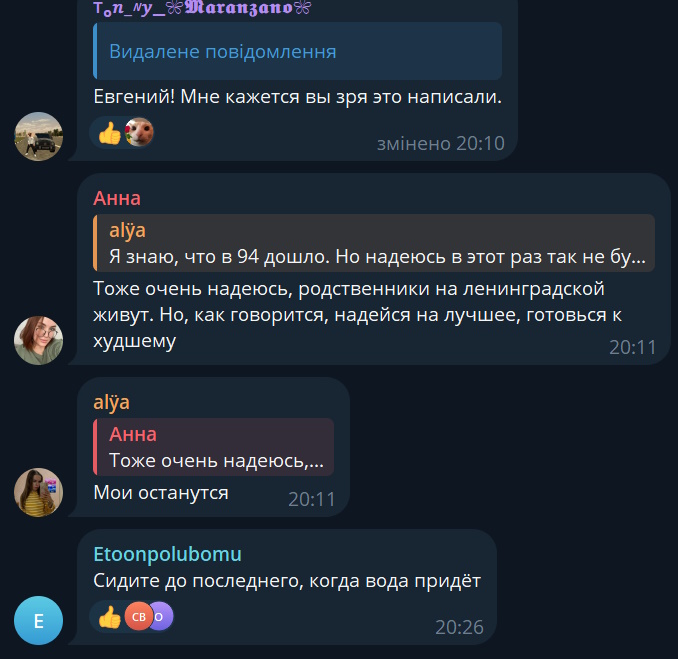Click message text Мои останутся

[161, 493]
